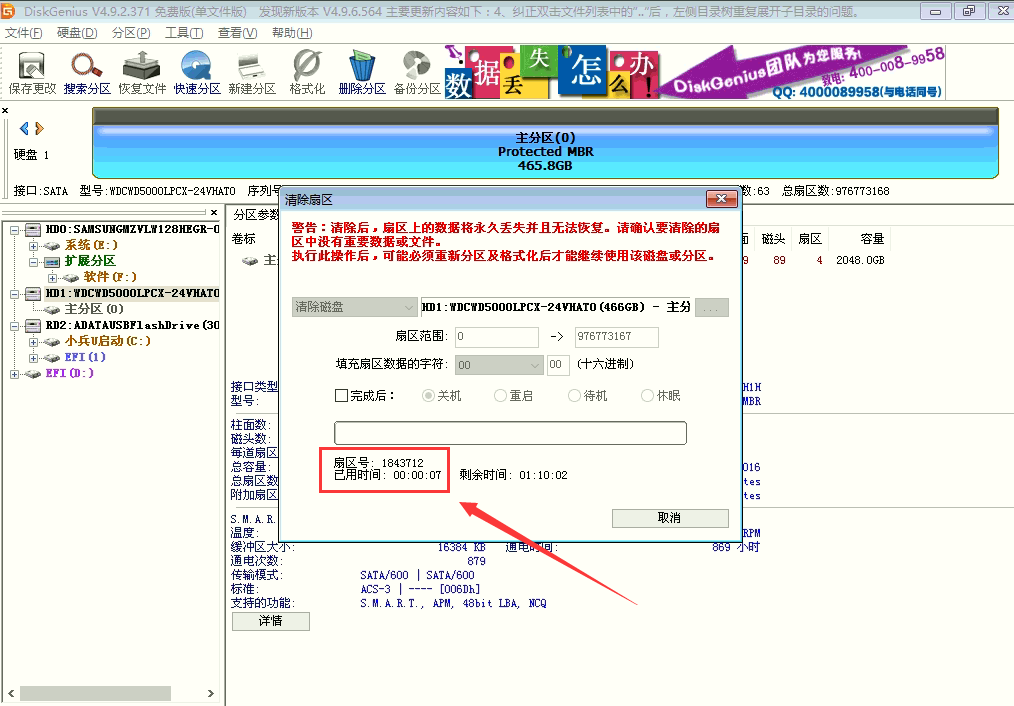Click the New Partition (新建分区) icon

coord(252,73)
